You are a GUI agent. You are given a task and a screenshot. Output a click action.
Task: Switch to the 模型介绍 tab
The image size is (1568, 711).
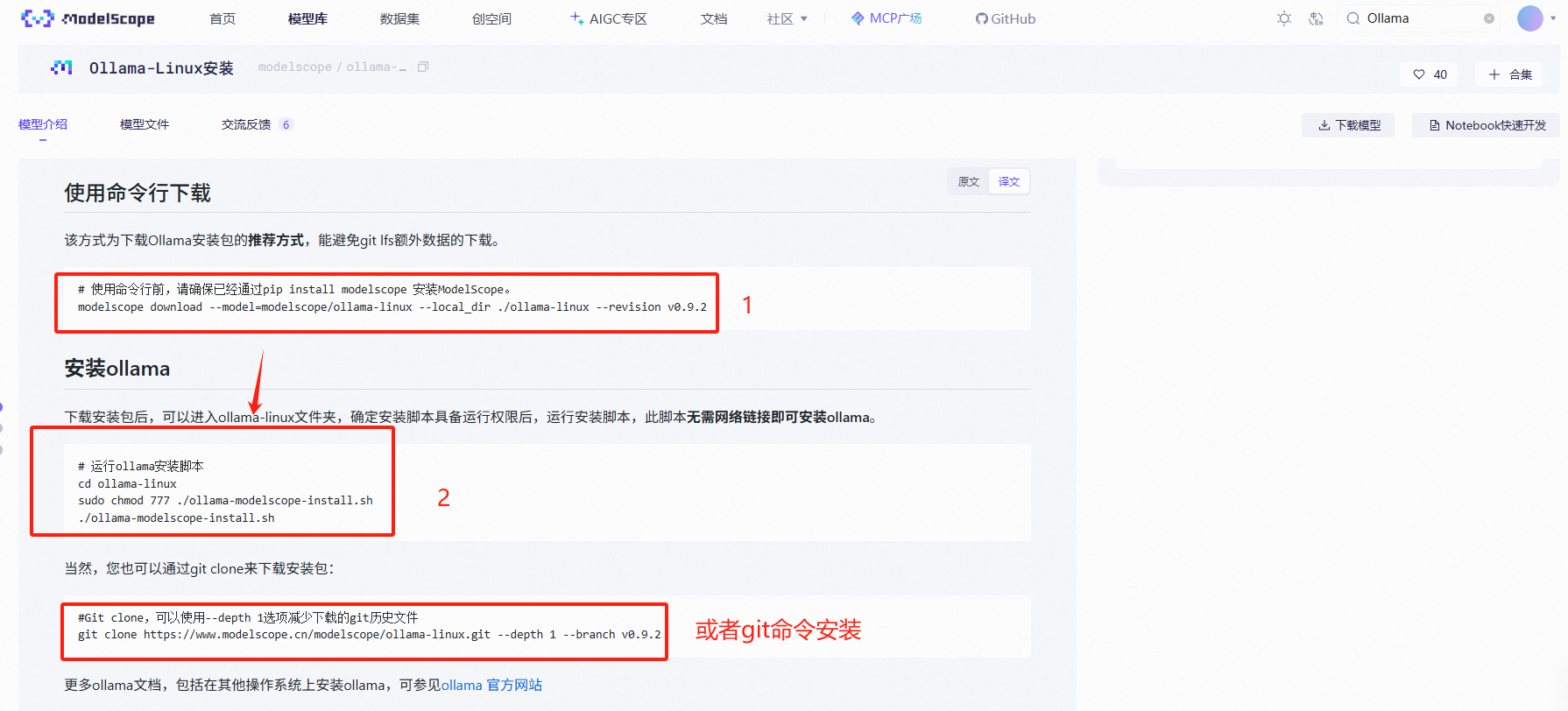click(x=43, y=124)
